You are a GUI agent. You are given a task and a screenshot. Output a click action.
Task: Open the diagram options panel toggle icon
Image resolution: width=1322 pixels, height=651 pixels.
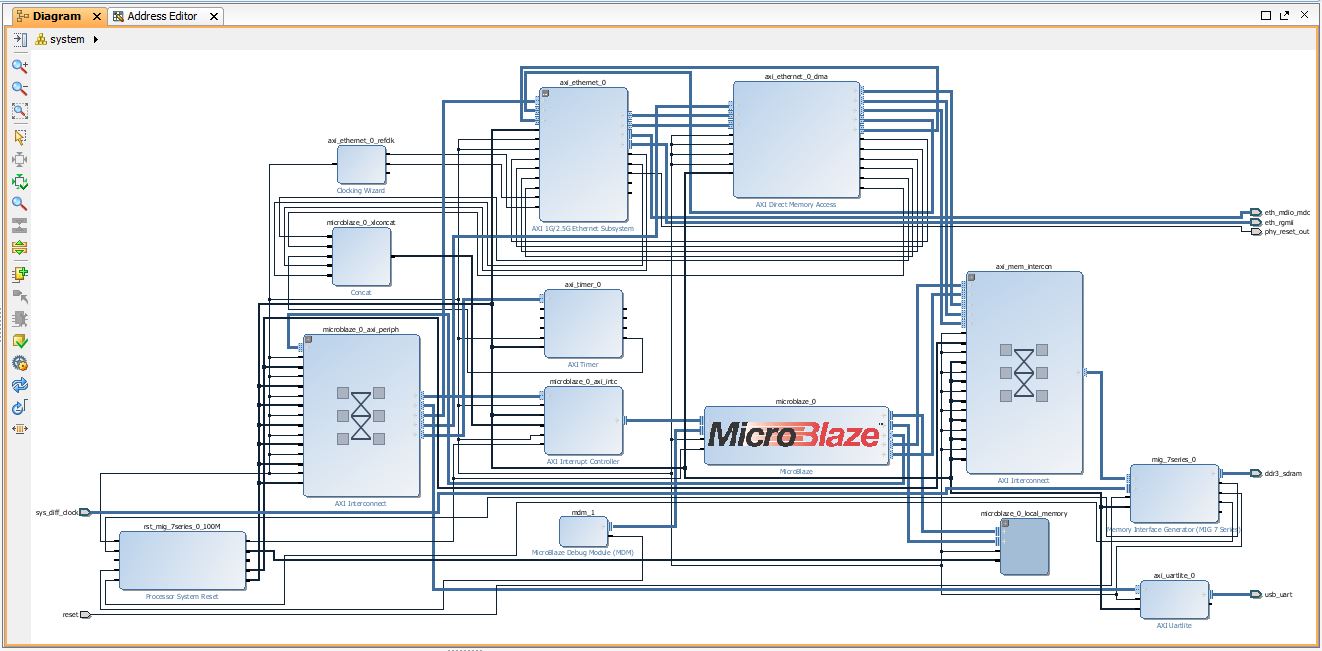click(x=19, y=39)
